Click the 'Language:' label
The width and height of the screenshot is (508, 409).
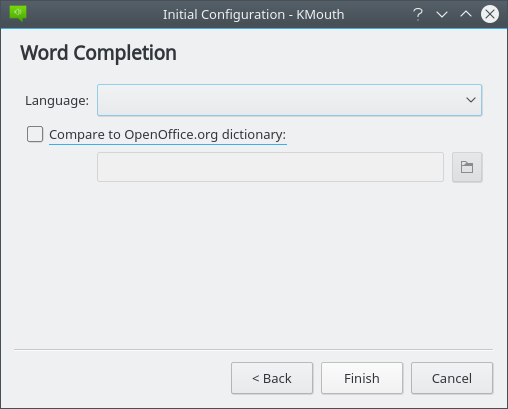coord(57,101)
